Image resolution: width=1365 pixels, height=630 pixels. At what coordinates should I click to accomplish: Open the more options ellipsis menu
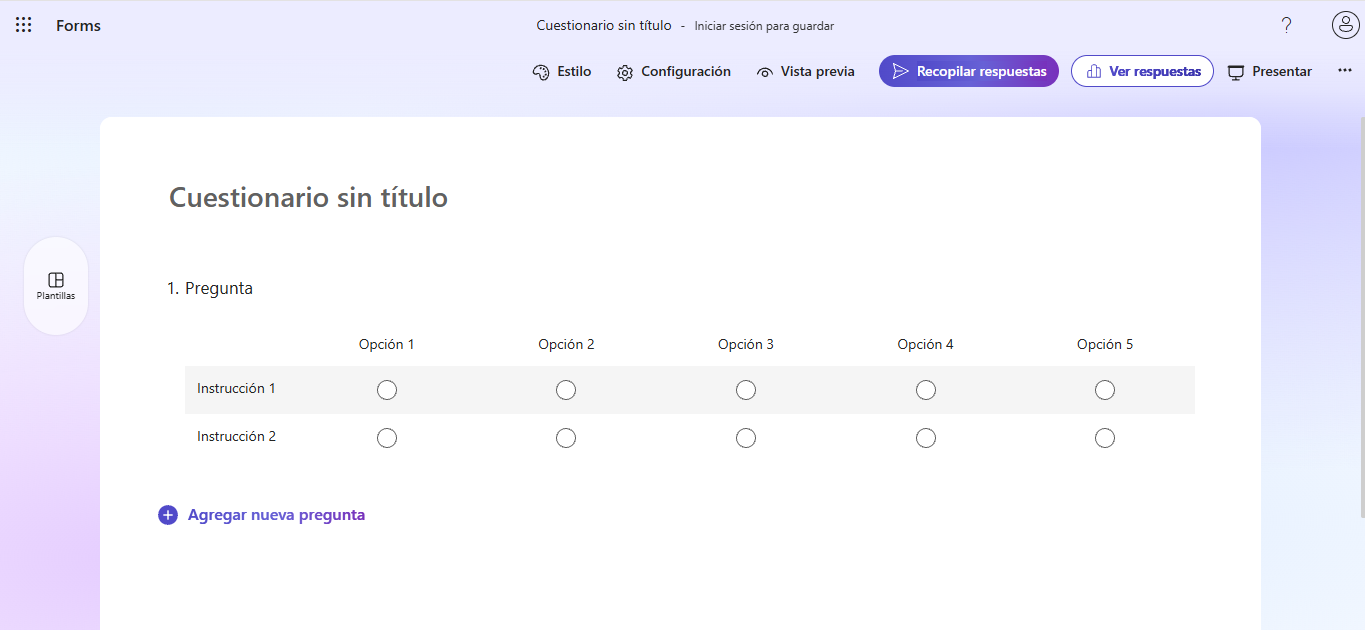(x=1345, y=70)
